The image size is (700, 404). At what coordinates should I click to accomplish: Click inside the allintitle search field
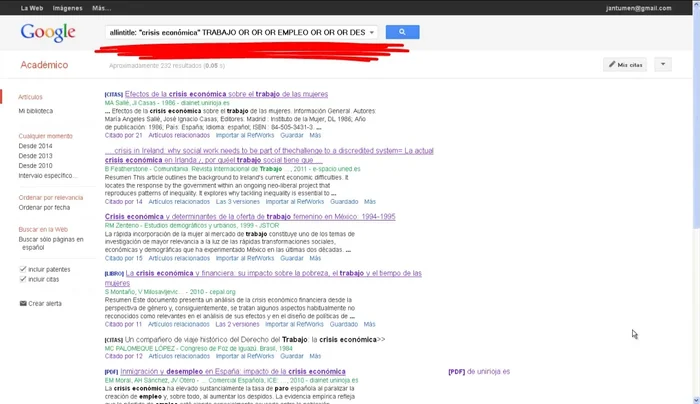click(x=237, y=33)
